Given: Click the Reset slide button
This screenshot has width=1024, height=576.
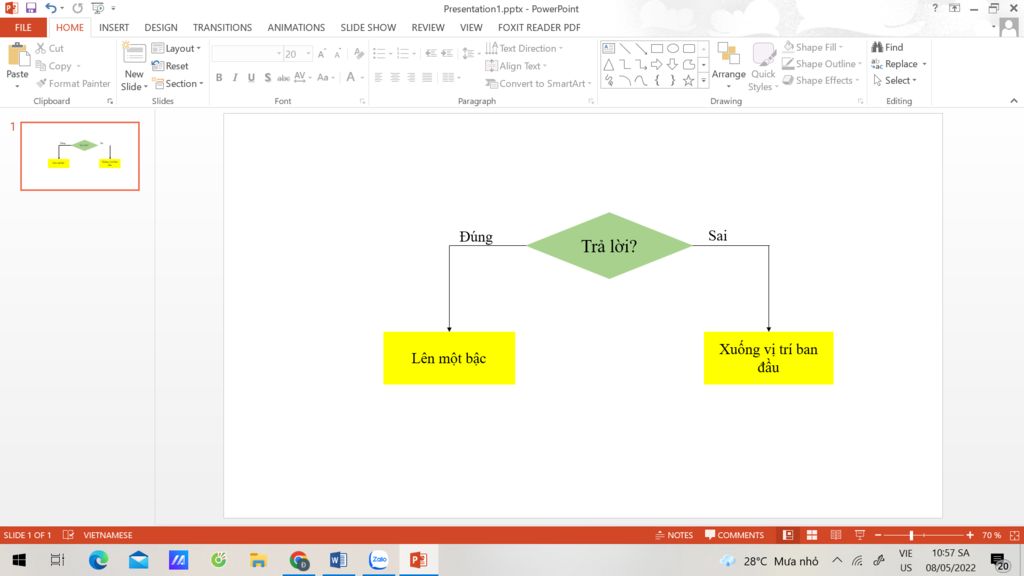Looking at the screenshot, I should [170, 66].
